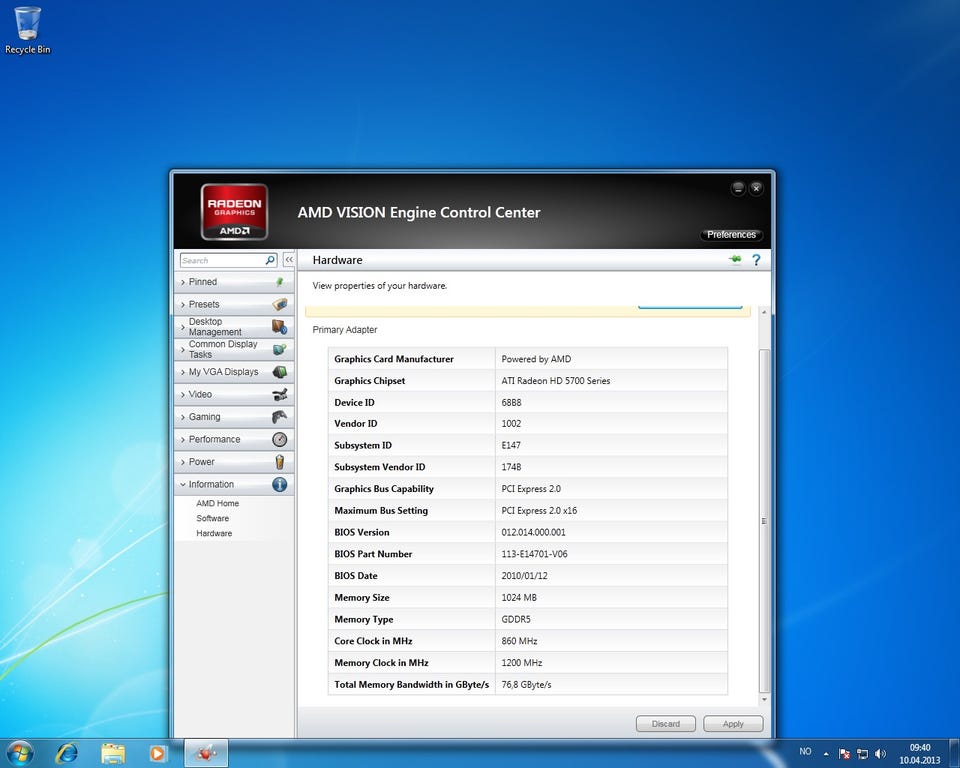The image size is (960, 768).
Task: Click the volume speaker tray icon
Action: tap(881, 753)
